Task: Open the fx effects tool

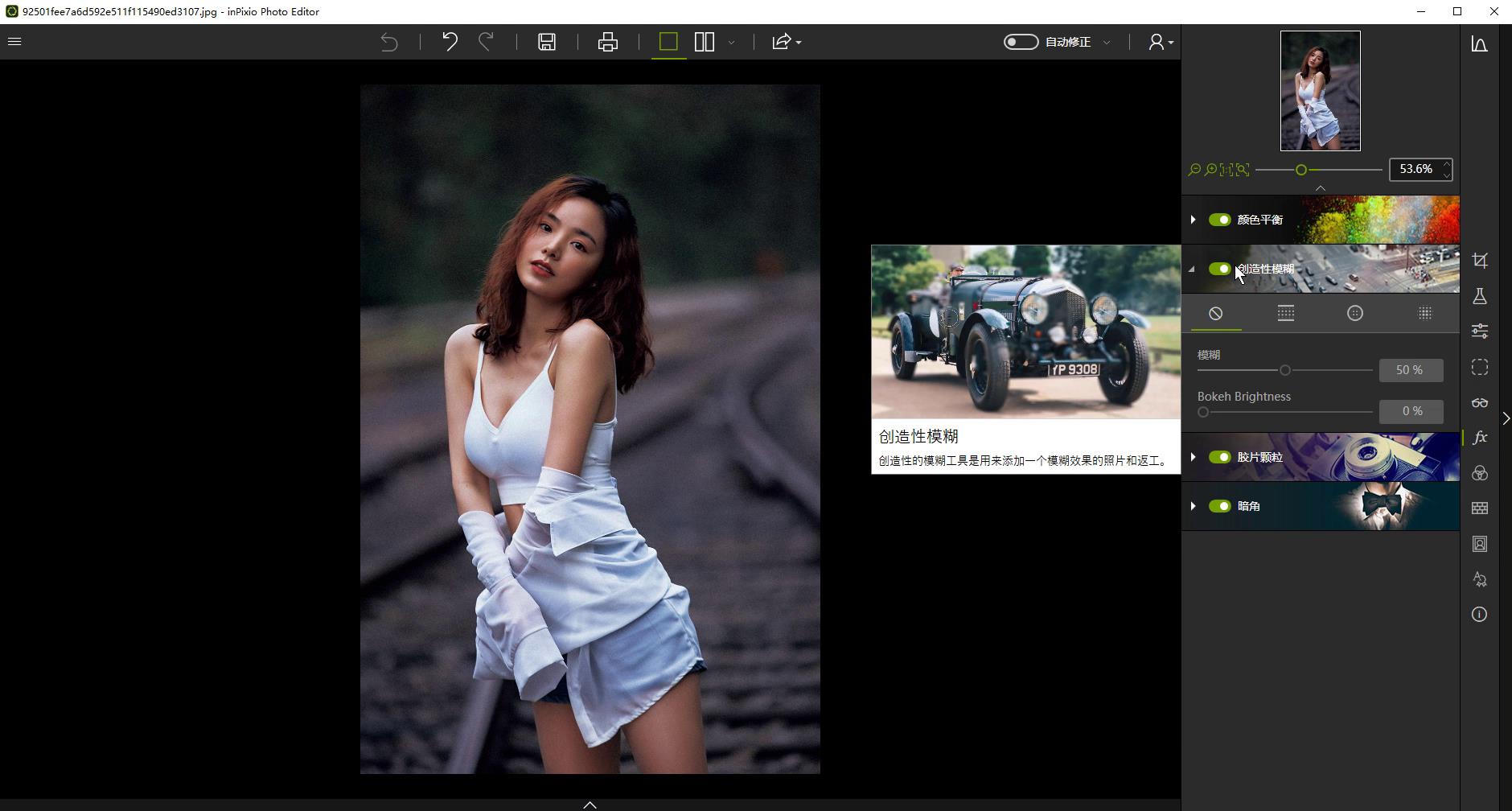Action: click(x=1480, y=438)
